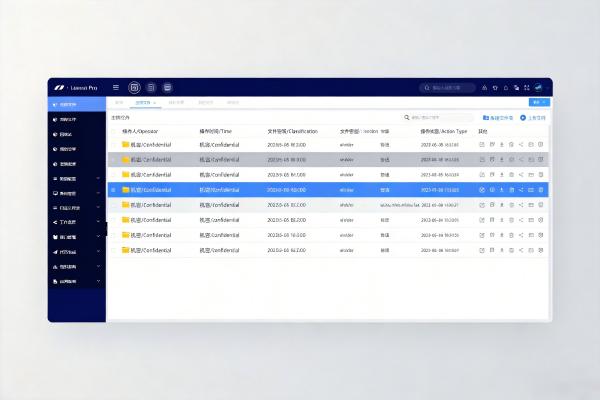
Task: Click the new folder button with folder icon
Action: click(x=498, y=118)
